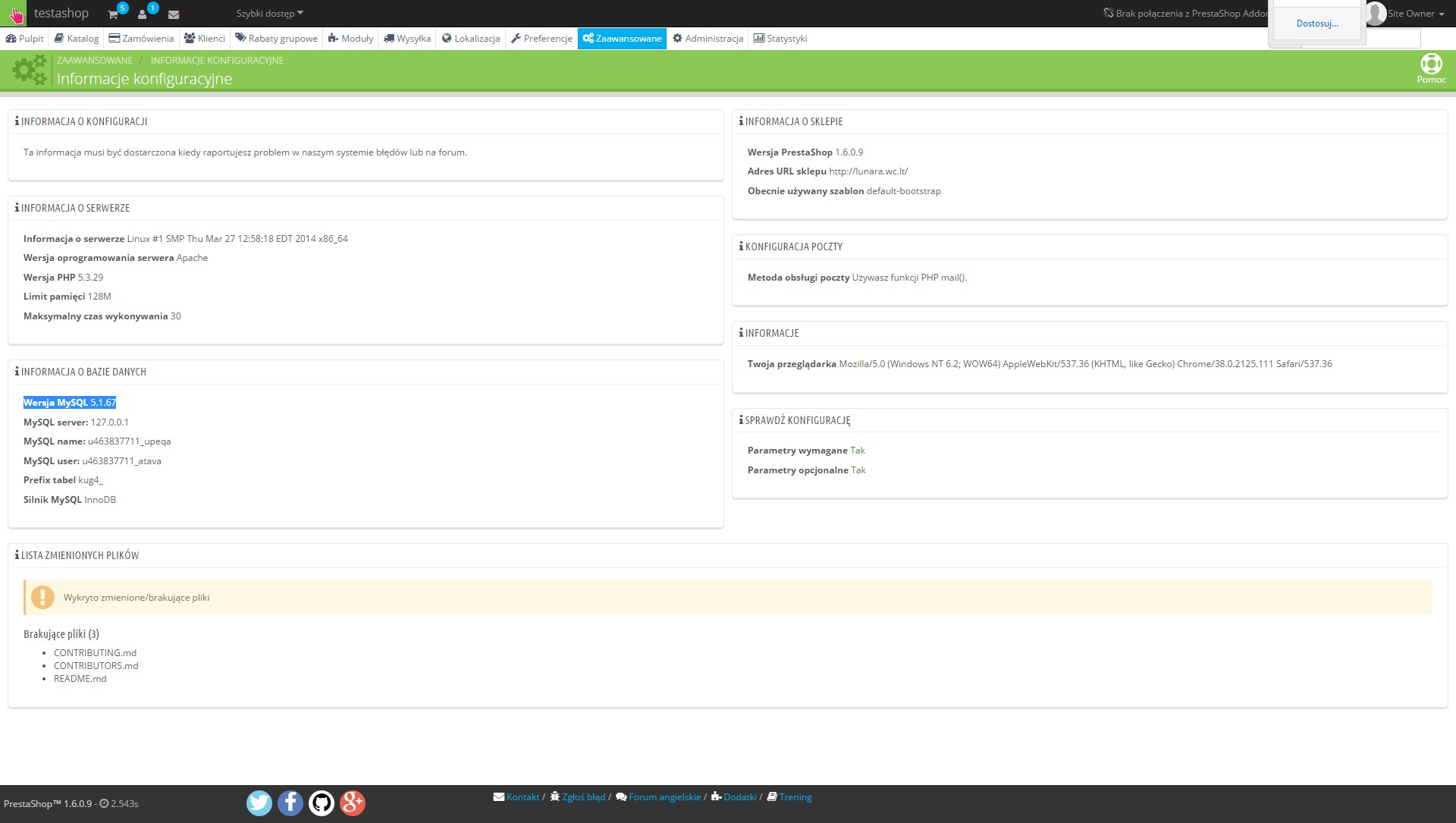Click GitHub icon in footer
1456x823 pixels.
322,803
